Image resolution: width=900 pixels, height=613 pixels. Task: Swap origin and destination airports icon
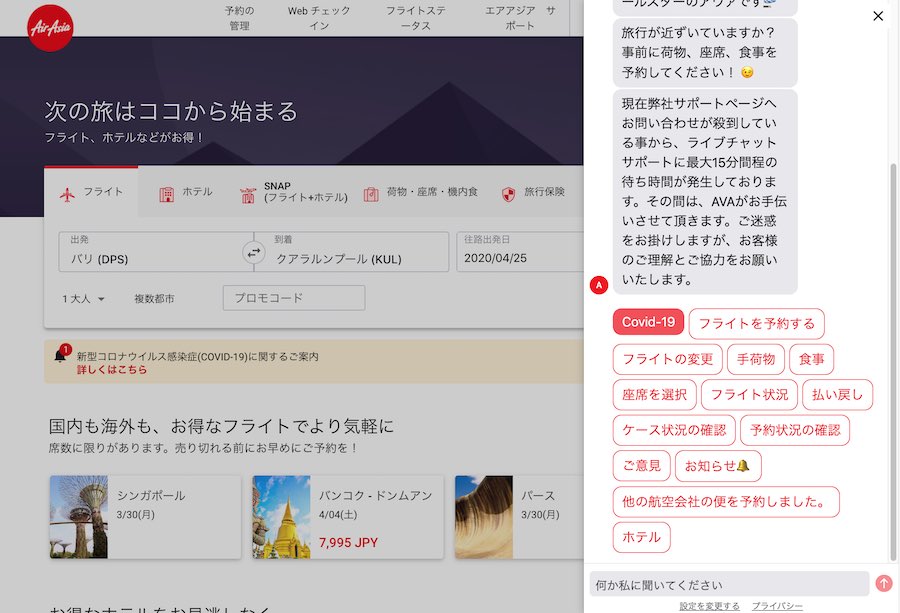pyautogui.click(x=254, y=252)
